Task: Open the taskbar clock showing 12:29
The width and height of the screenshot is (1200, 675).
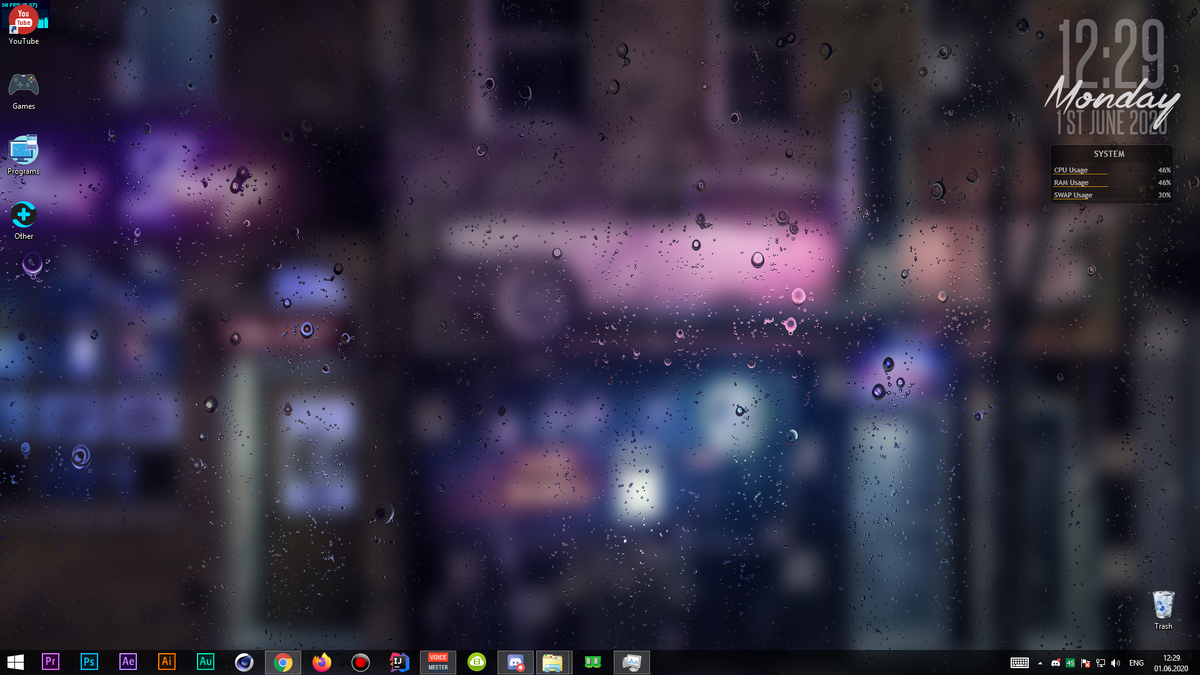Action: [x=1171, y=663]
